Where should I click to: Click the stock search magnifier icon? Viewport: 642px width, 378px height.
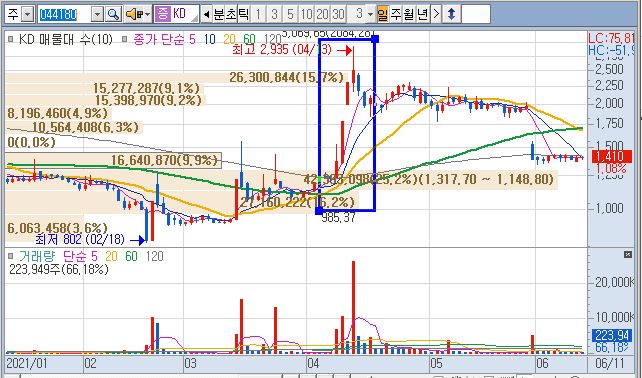[x=113, y=14]
